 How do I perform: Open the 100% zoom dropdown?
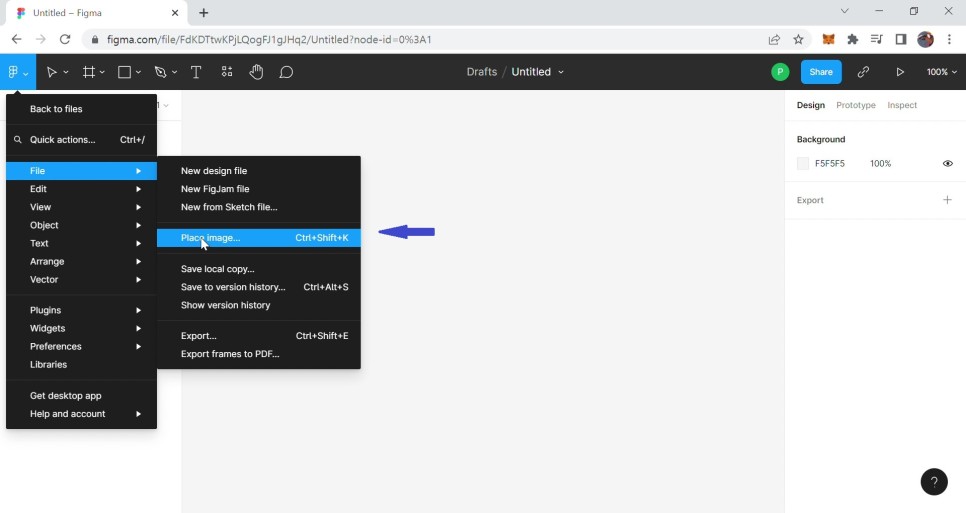click(942, 72)
